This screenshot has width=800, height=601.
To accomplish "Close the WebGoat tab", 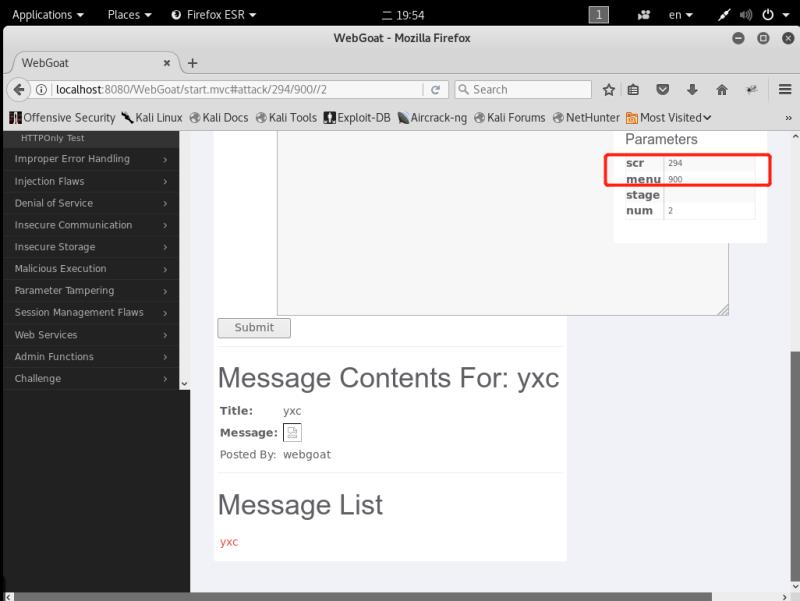I will 166,63.
